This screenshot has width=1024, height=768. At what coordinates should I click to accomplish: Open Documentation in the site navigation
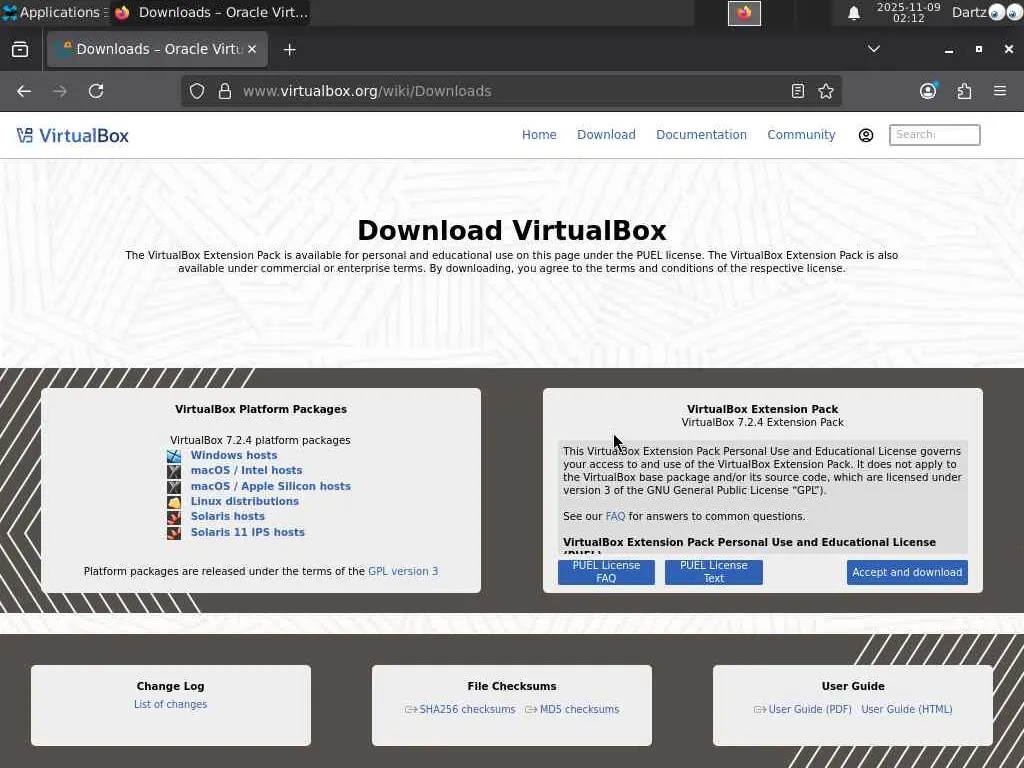pos(701,135)
